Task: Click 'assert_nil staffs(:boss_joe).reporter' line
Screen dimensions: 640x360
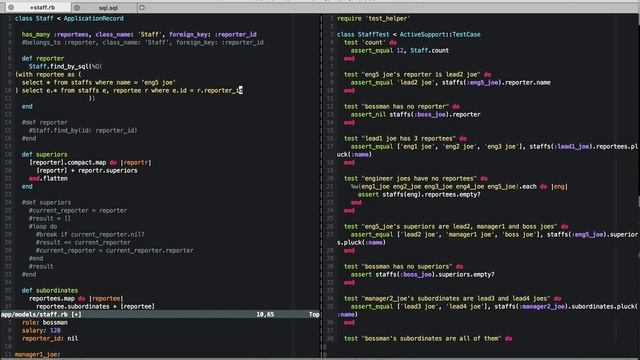Action: tap(416, 114)
